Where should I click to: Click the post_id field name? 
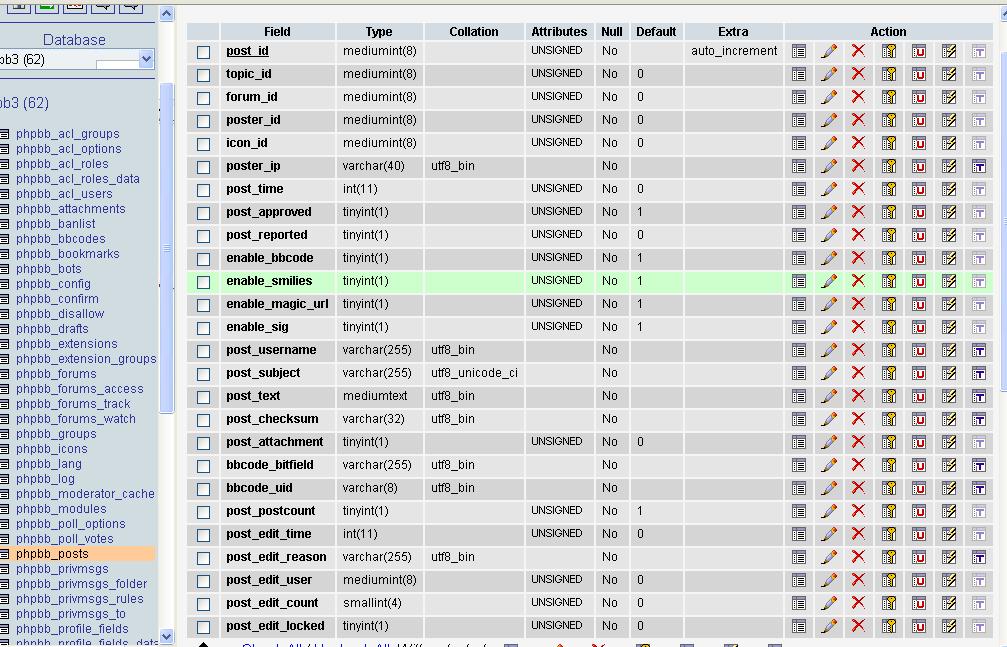click(247, 51)
